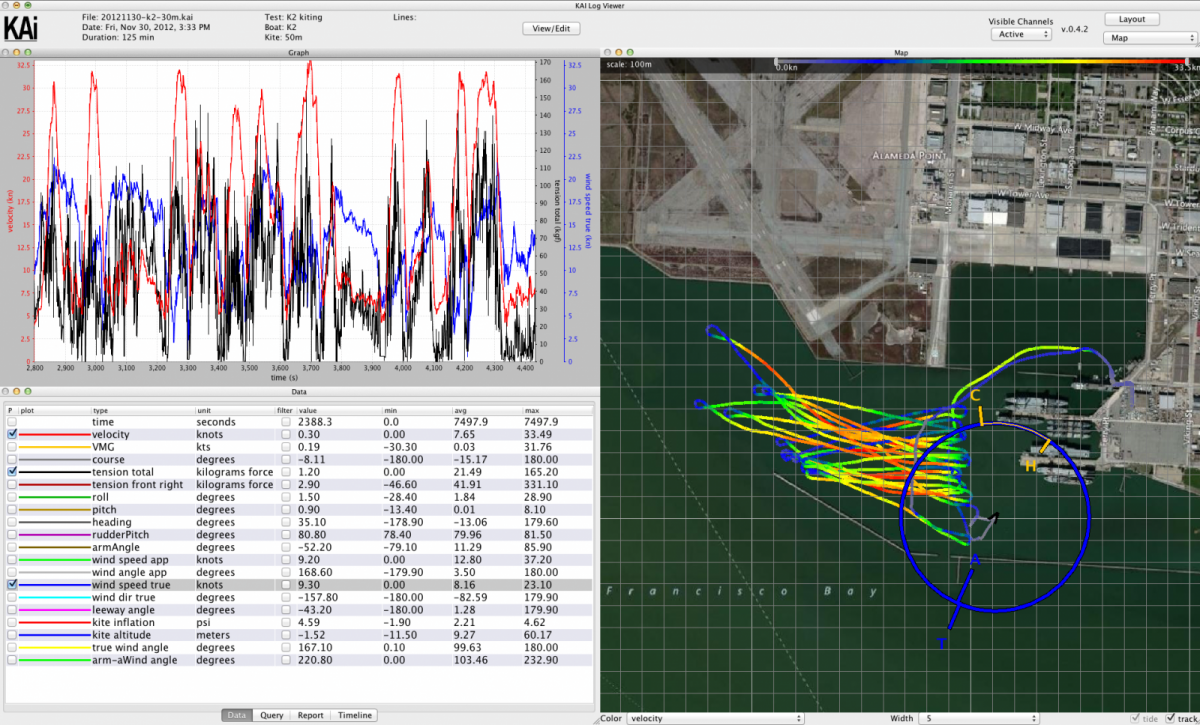Switch to the Data tab
The width and height of the screenshot is (1200, 725).
coord(237,715)
